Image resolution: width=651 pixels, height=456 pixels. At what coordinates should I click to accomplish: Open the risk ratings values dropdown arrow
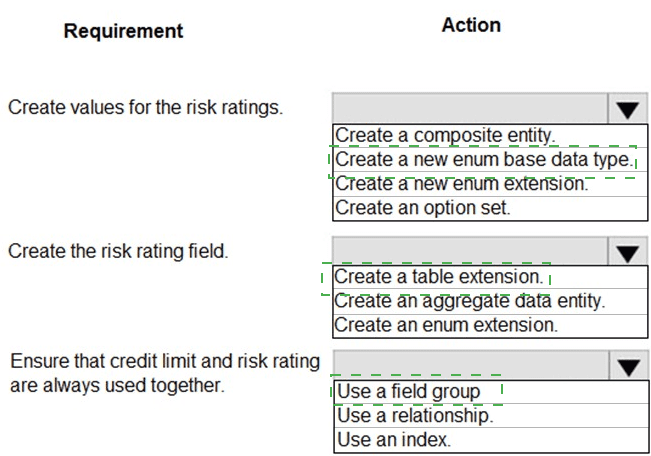pyautogui.click(x=627, y=109)
